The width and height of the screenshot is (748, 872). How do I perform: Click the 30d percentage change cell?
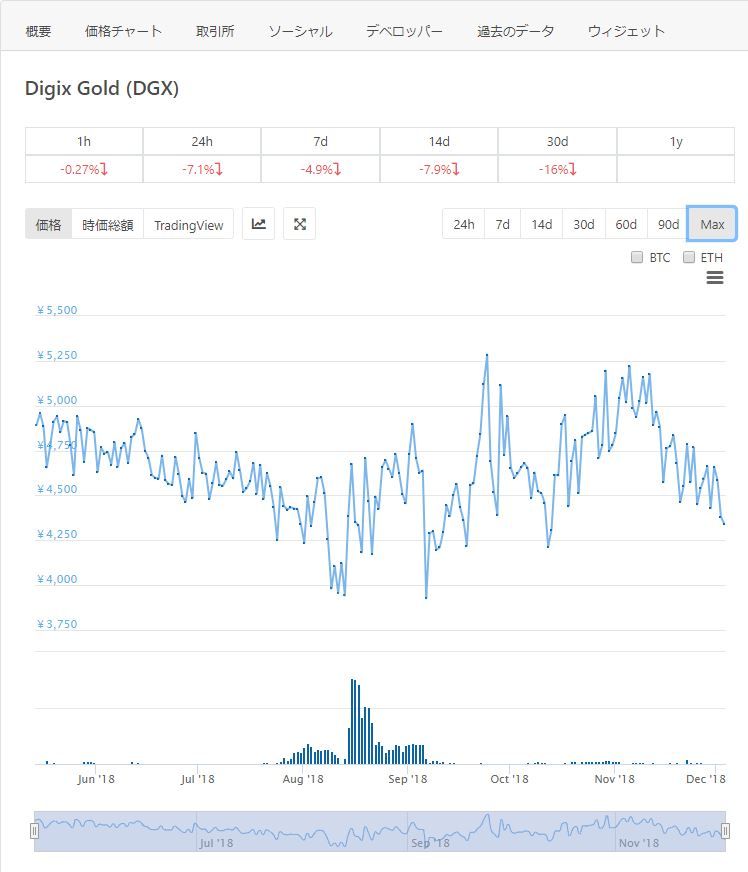[557, 169]
